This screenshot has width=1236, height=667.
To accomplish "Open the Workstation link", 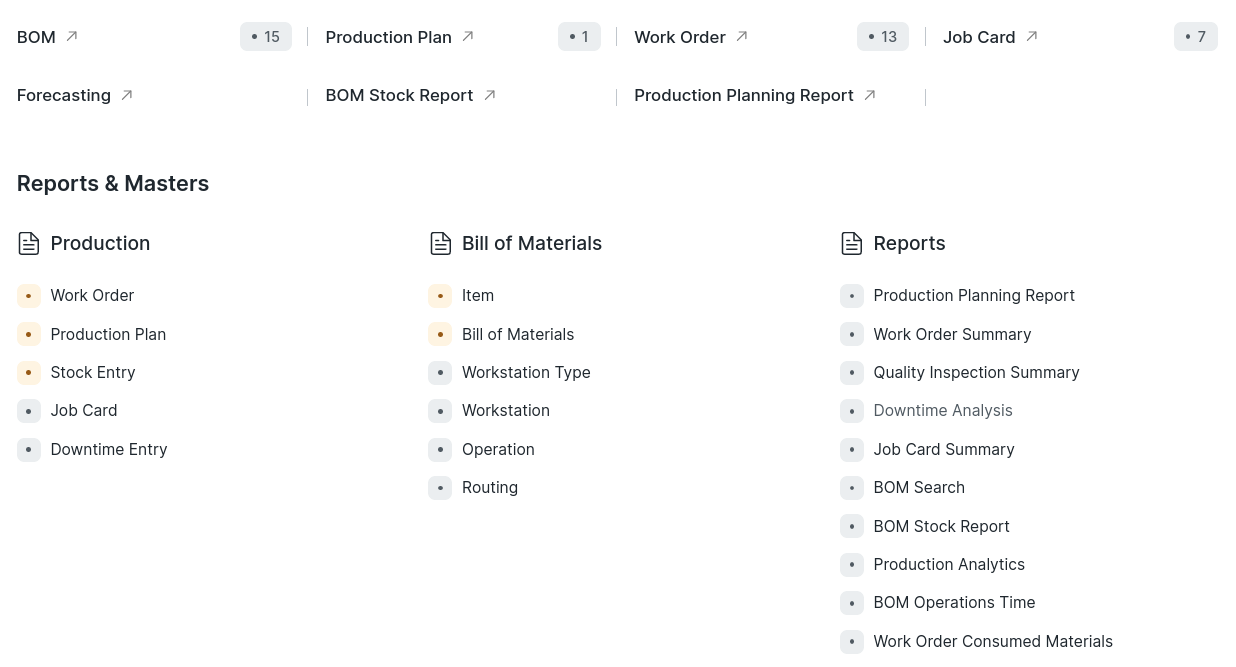I will click(506, 410).
